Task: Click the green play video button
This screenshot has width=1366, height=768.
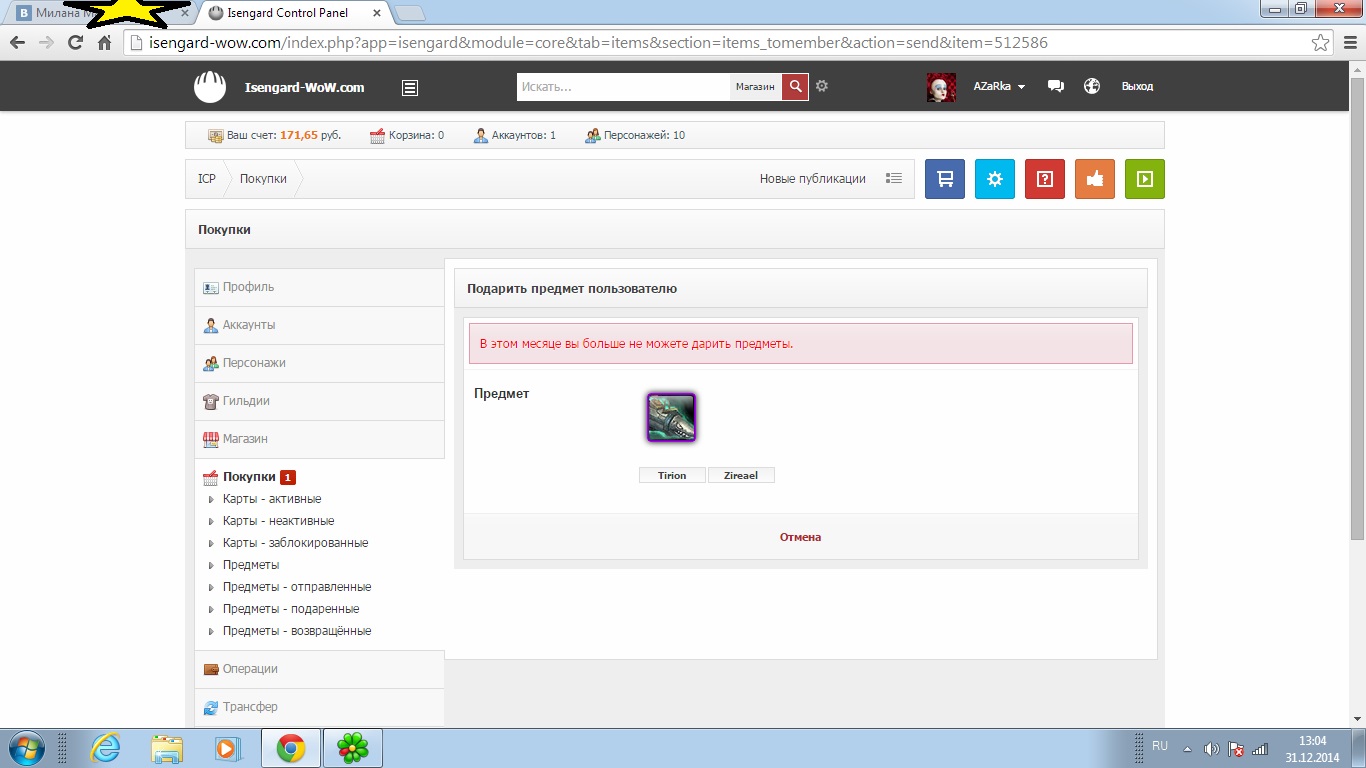Action: point(1144,179)
